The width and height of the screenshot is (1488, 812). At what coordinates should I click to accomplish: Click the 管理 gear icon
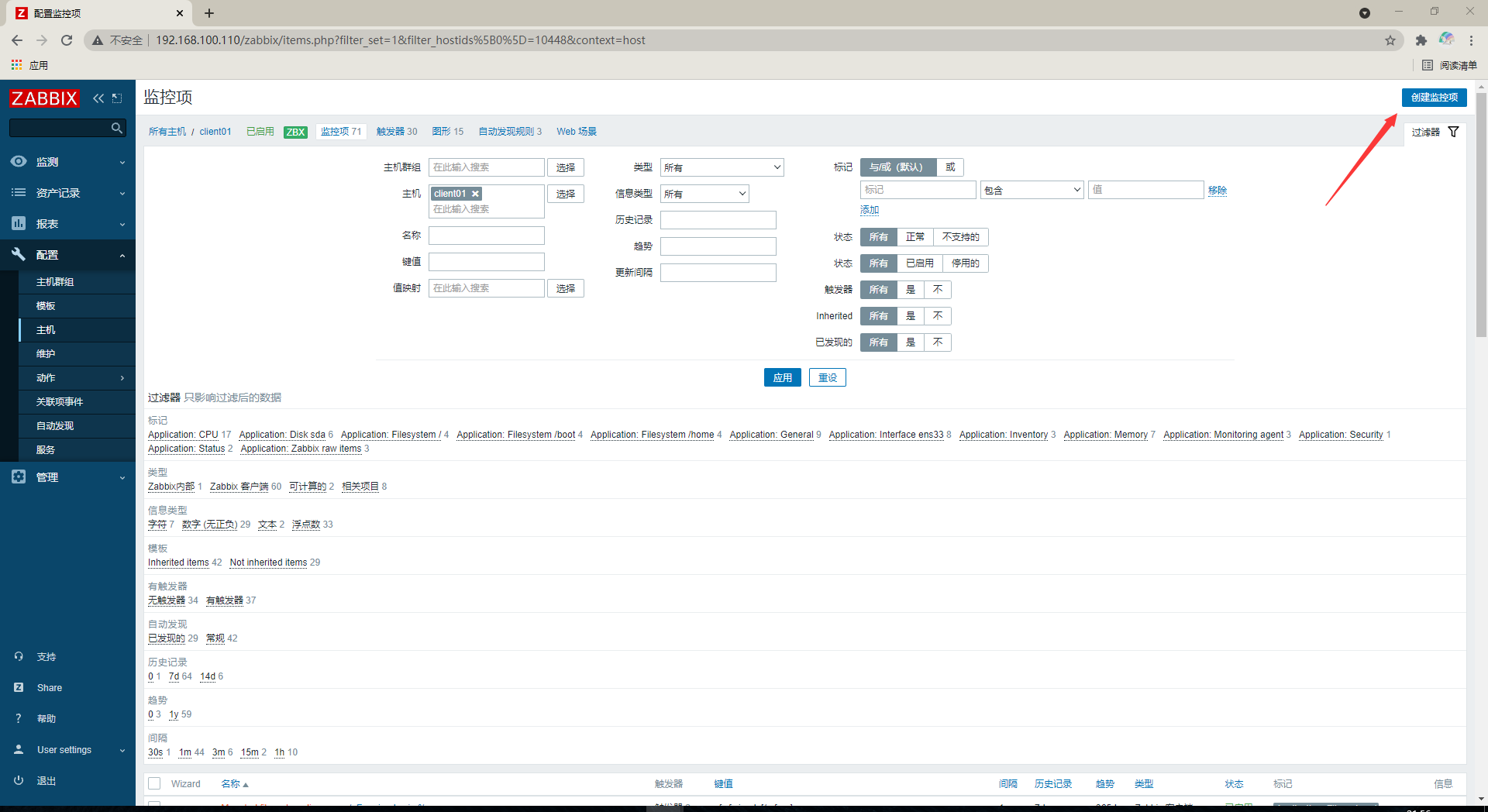coord(19,477)
